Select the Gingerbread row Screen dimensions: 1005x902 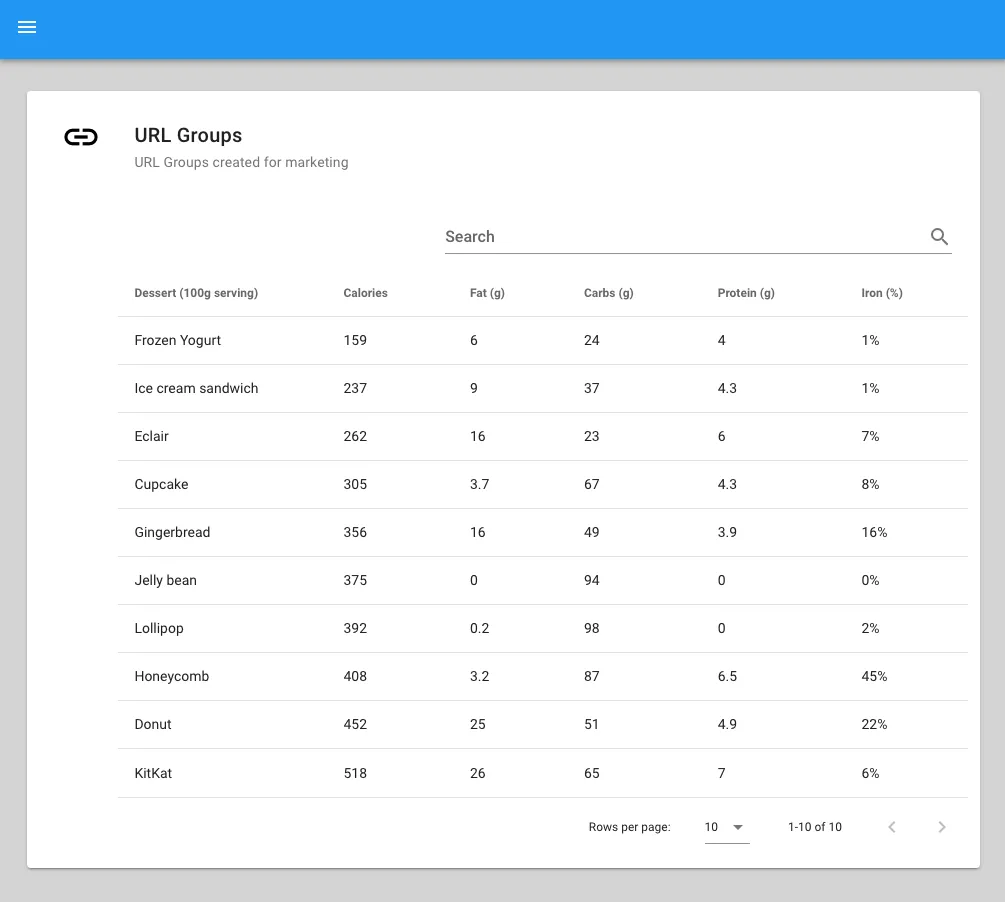tap(543, 532)
